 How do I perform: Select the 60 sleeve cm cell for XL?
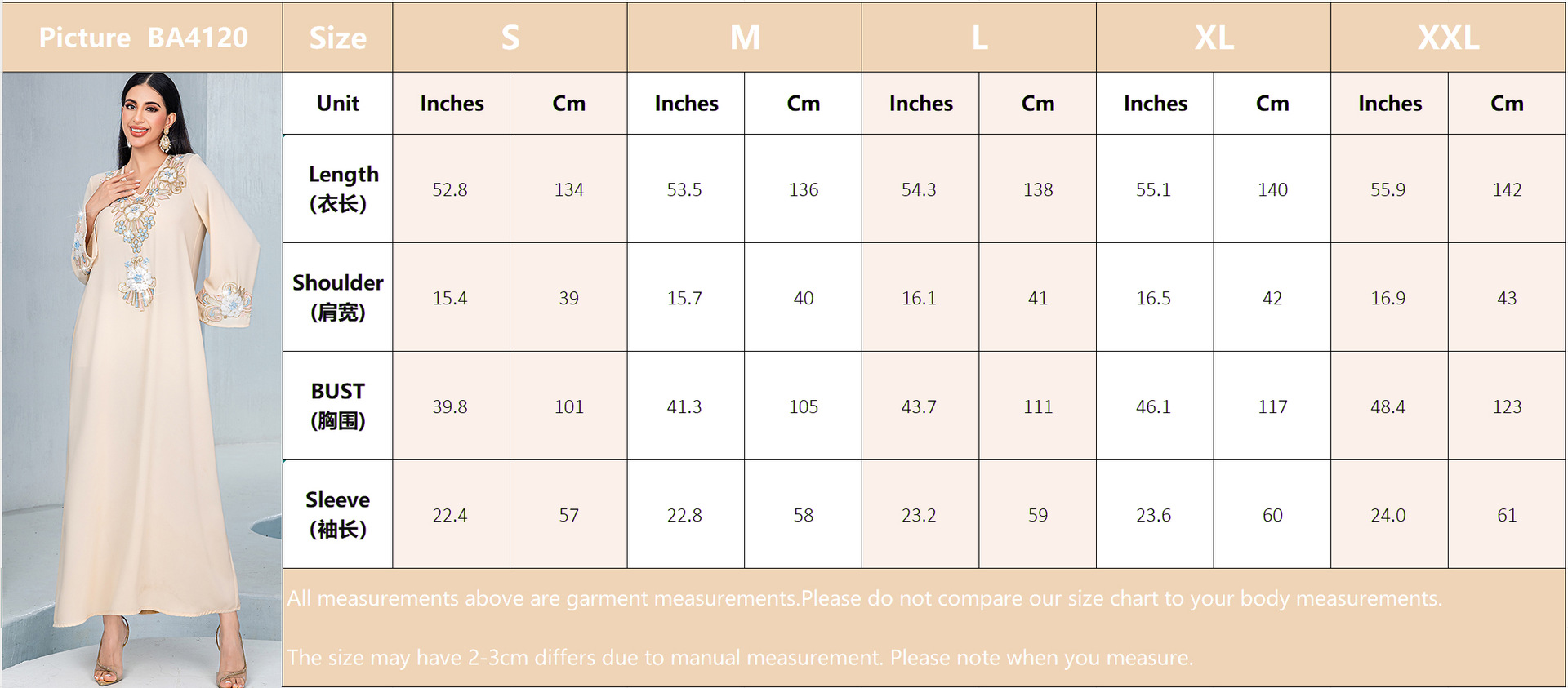1272,515
